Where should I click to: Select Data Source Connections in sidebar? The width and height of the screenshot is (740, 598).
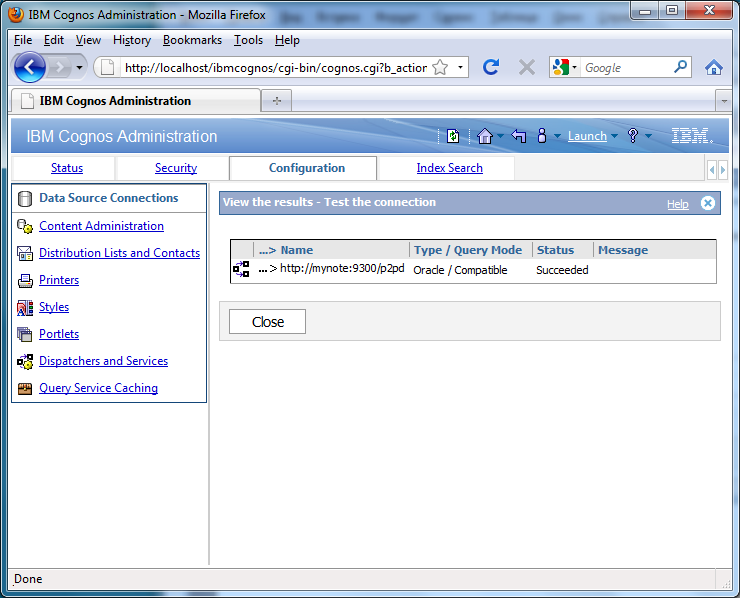click(x=109, y=198)
